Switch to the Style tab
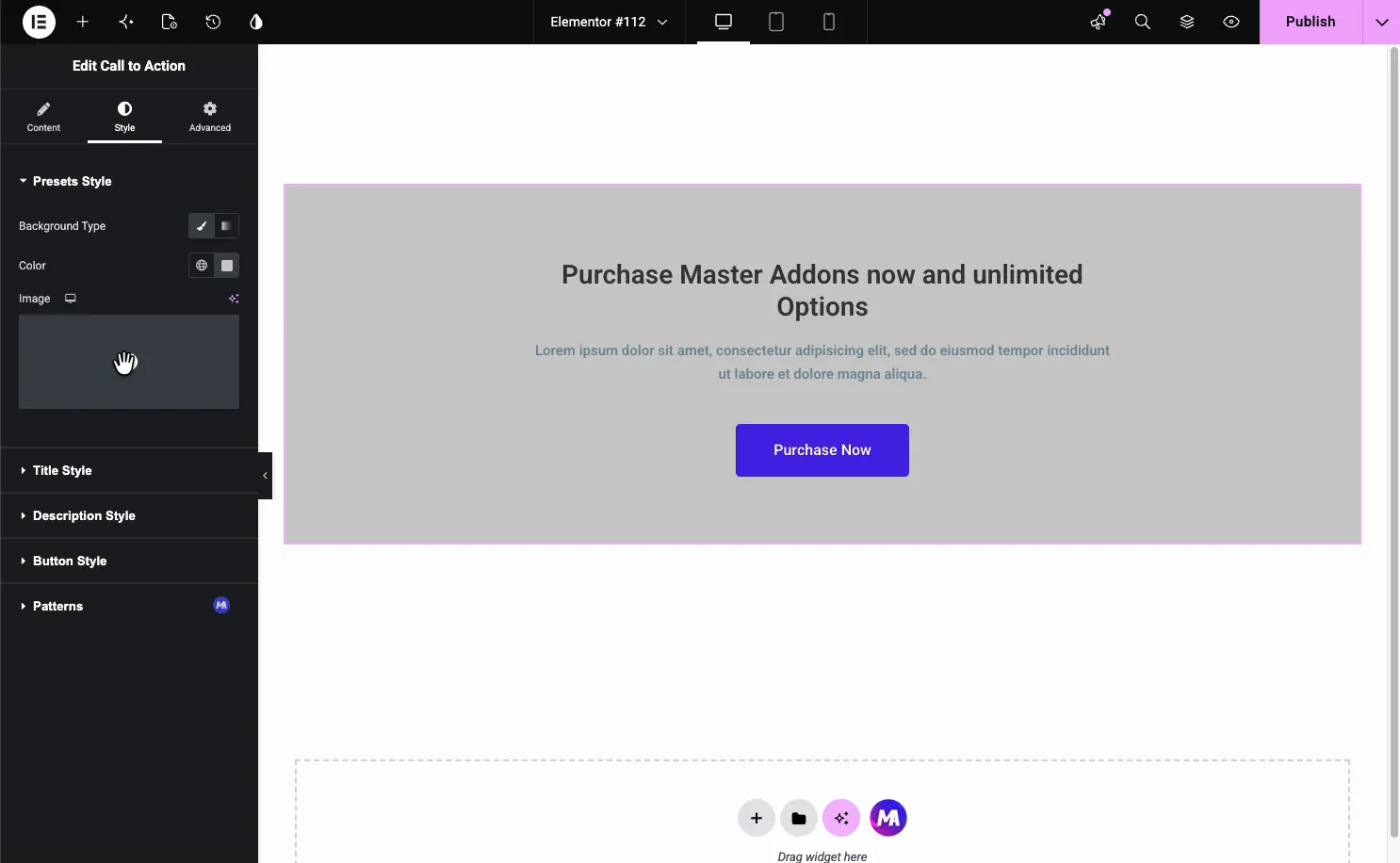This screenshot has width=1400, height=863. click(124, 117)
